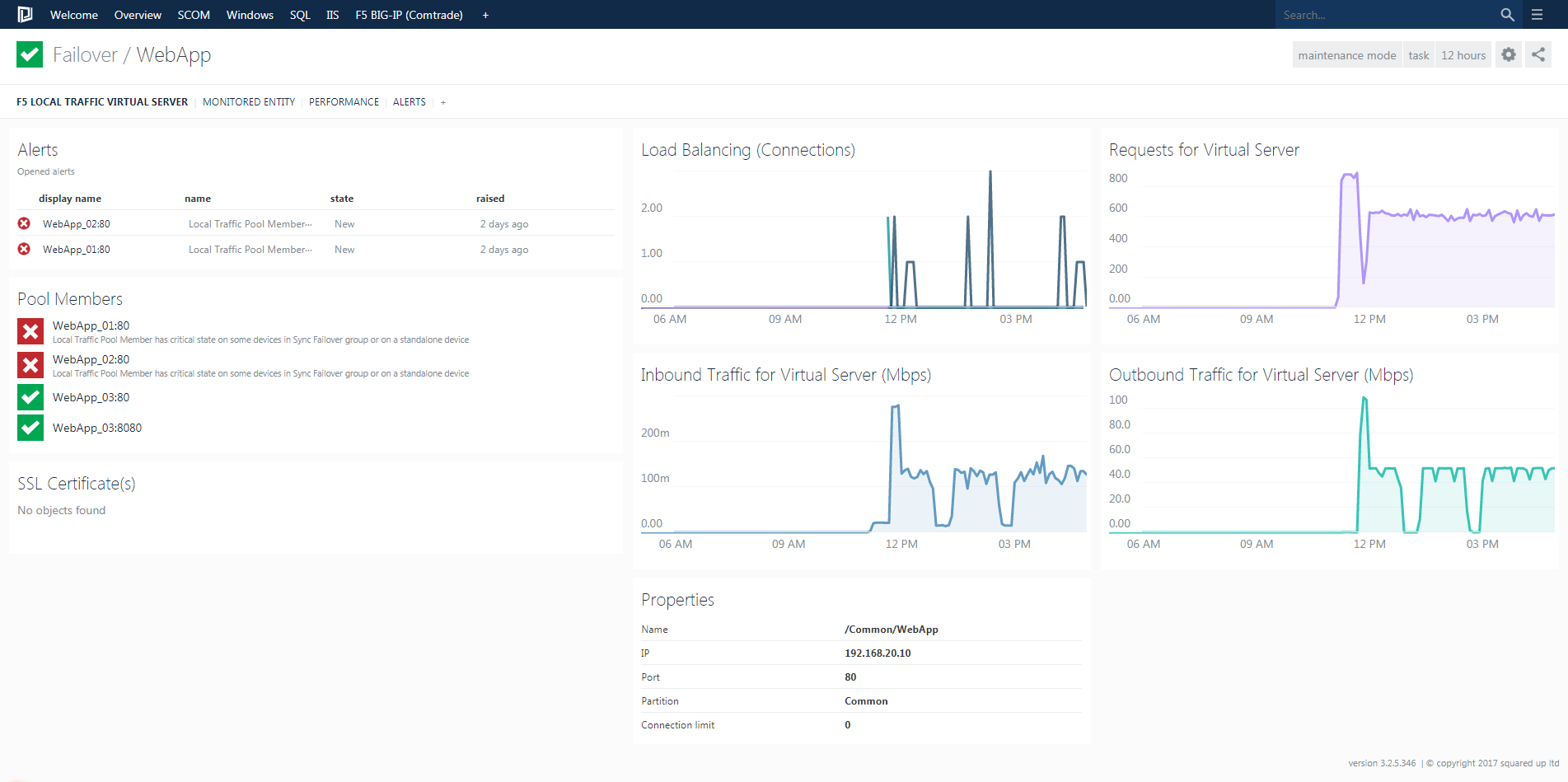Click the share icon in the top right
Image resolution: width=1568 pixels, height=782 pixels.
(1538, 54)
